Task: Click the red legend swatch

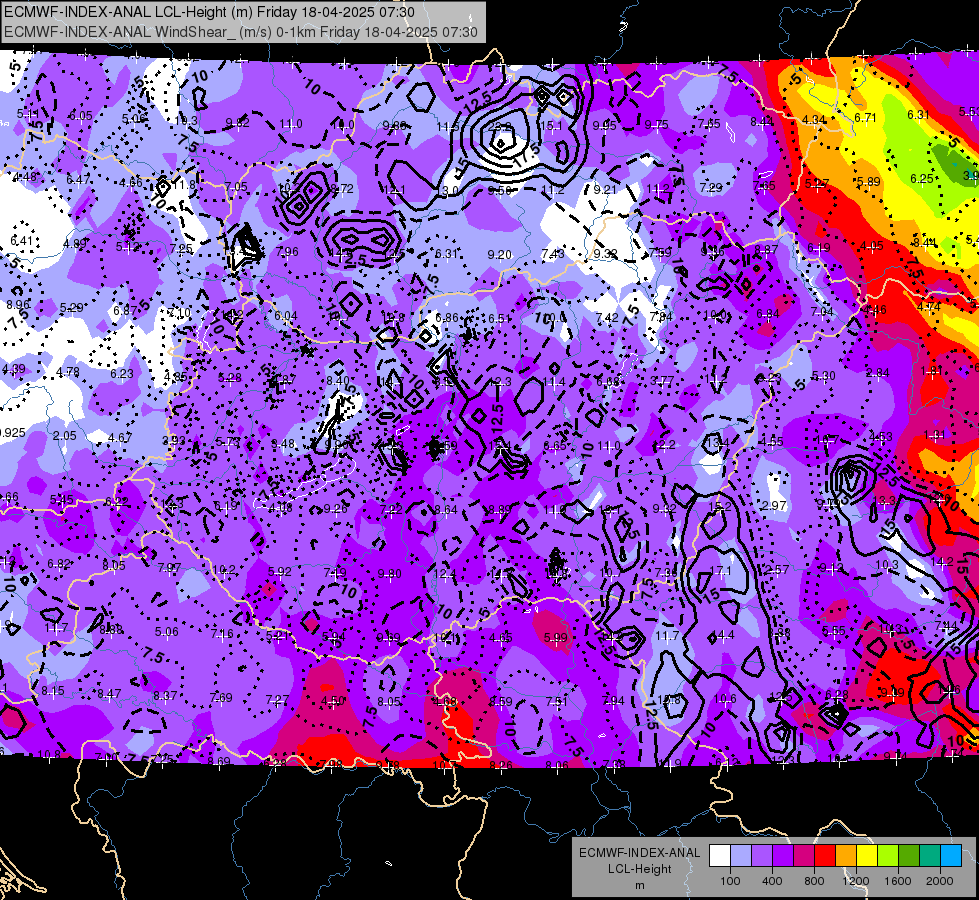Action: click(825, 856)
